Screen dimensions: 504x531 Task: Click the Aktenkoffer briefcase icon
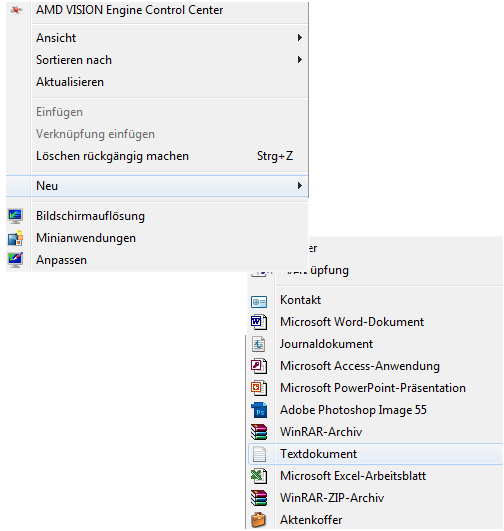tap(258, 520)
